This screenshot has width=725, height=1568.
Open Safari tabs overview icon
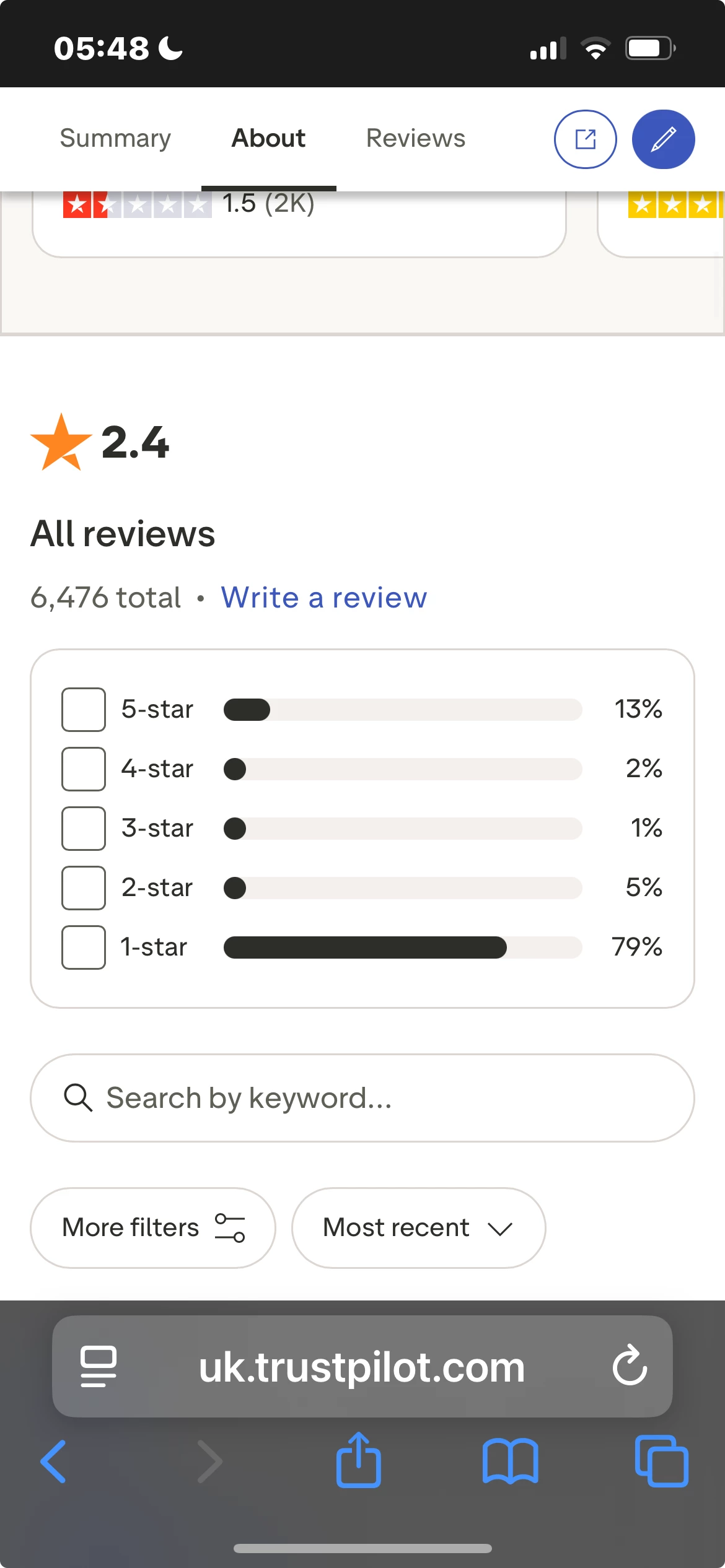(661, 1461)
